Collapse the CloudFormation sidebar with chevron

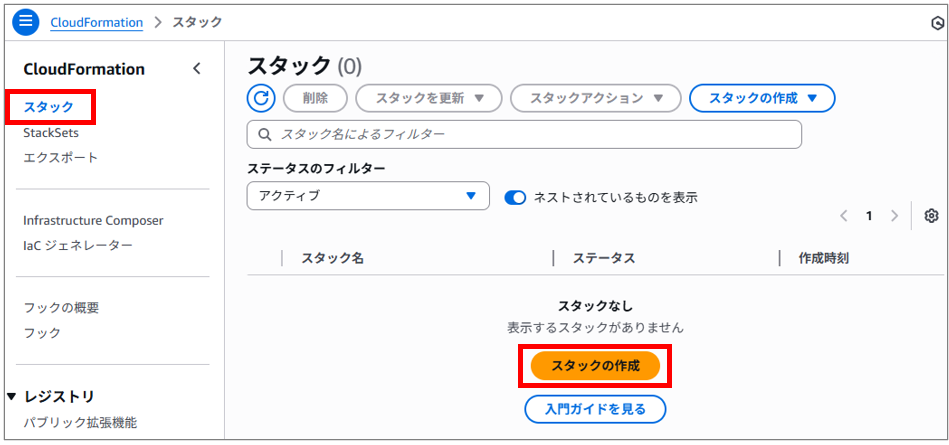(x=196, y=69)
